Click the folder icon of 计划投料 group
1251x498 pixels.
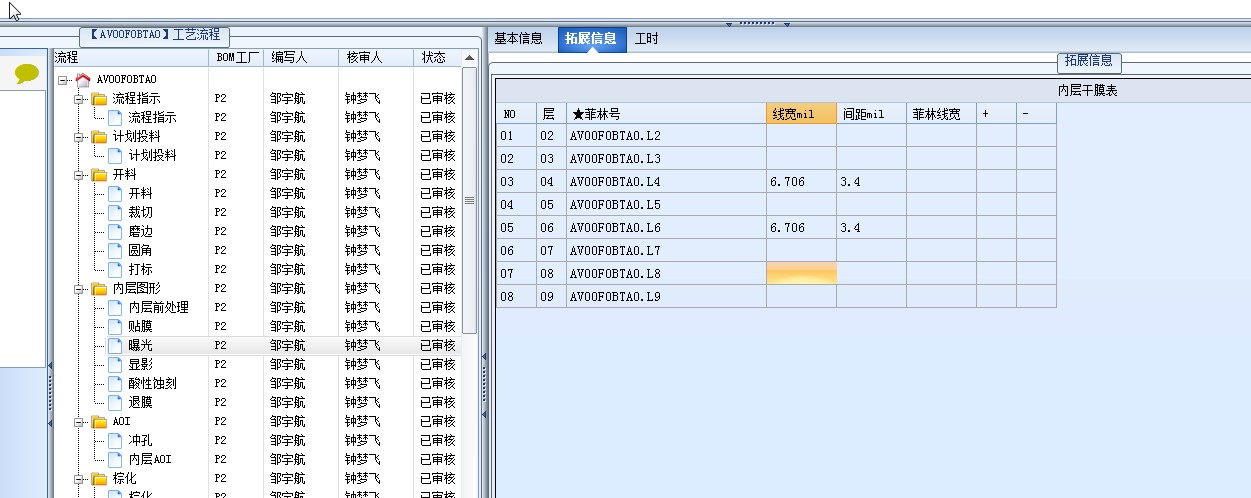coord(100,136)
